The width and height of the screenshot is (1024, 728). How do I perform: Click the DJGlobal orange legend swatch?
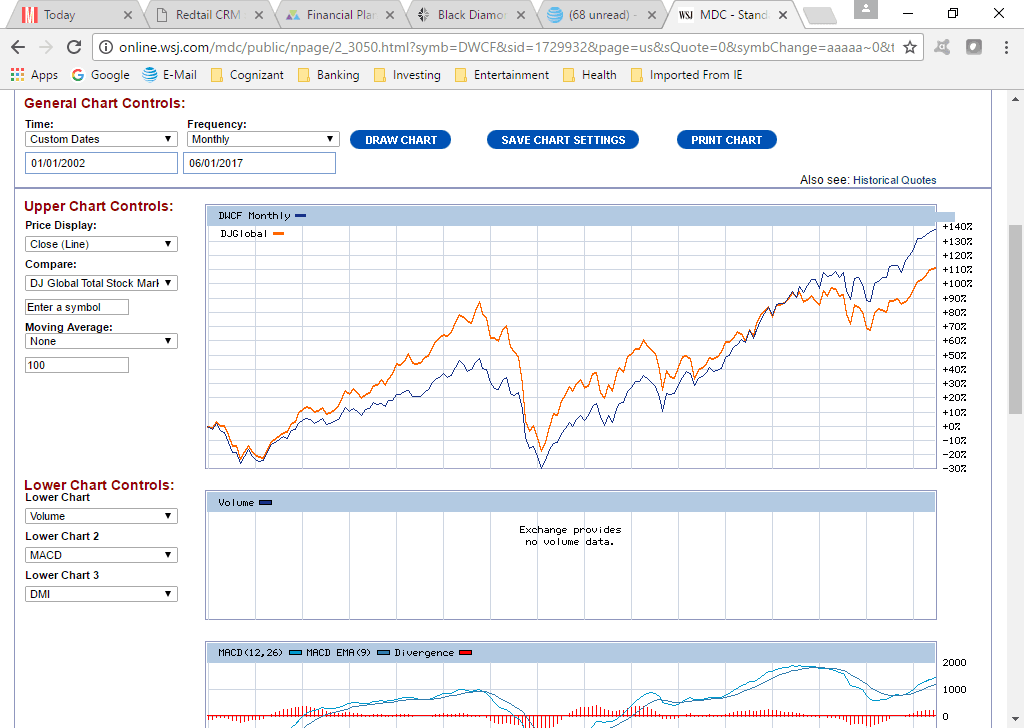(x=278, y=234)
